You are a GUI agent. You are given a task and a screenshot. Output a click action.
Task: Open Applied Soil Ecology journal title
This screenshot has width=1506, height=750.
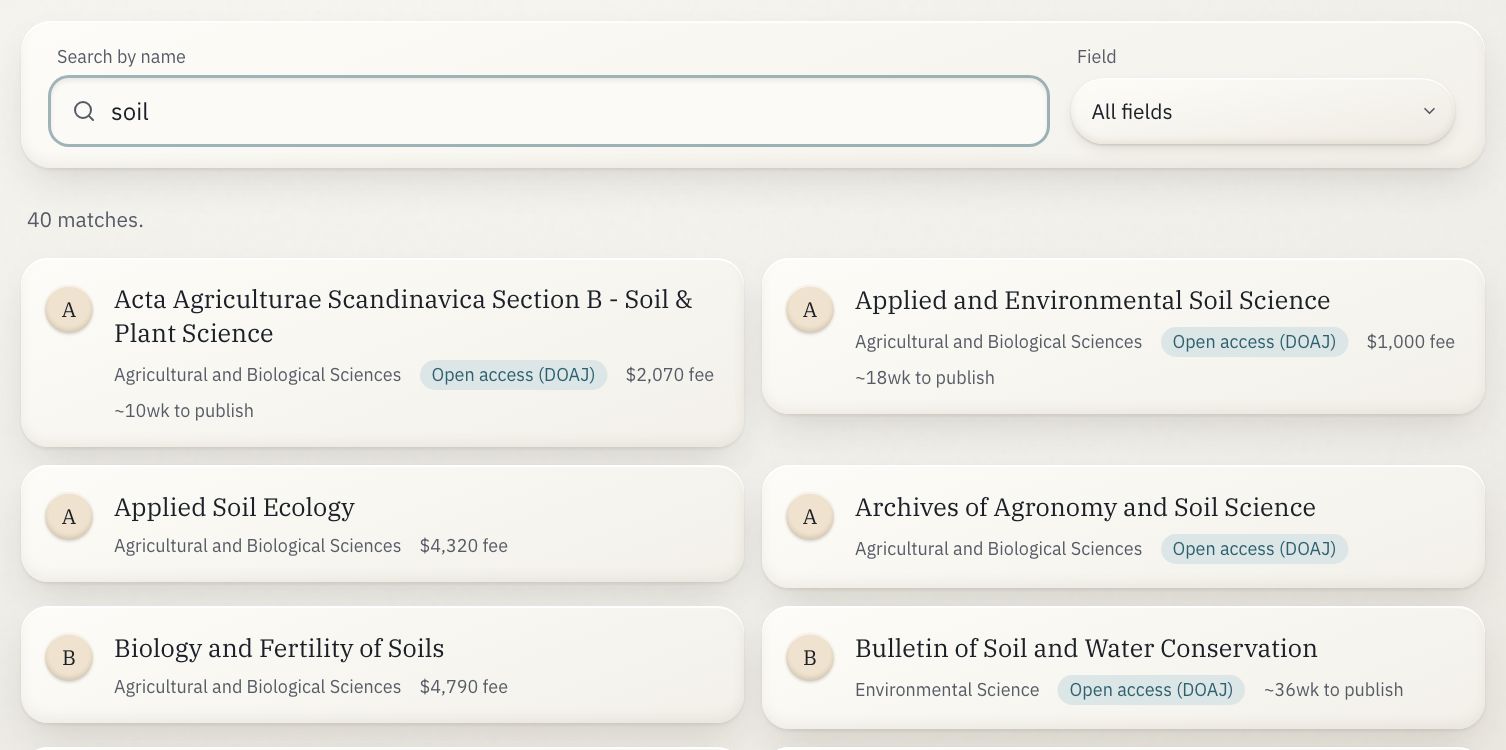tap(234, 507)
